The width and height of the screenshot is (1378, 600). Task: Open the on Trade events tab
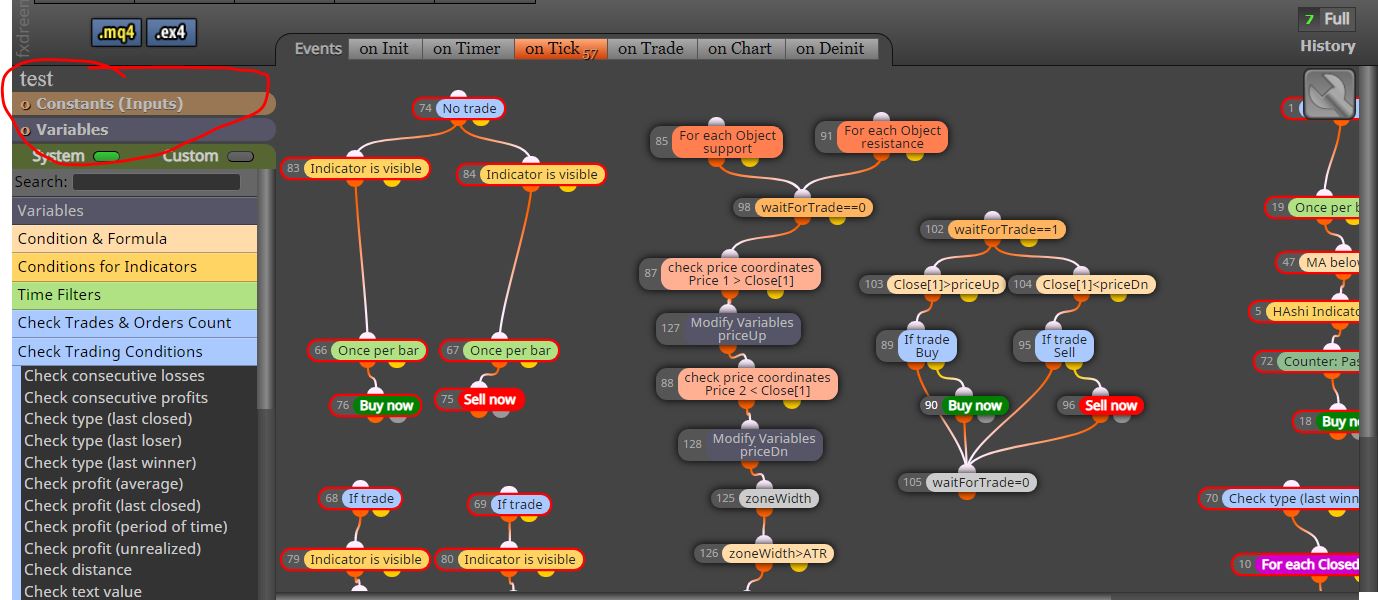651,48
